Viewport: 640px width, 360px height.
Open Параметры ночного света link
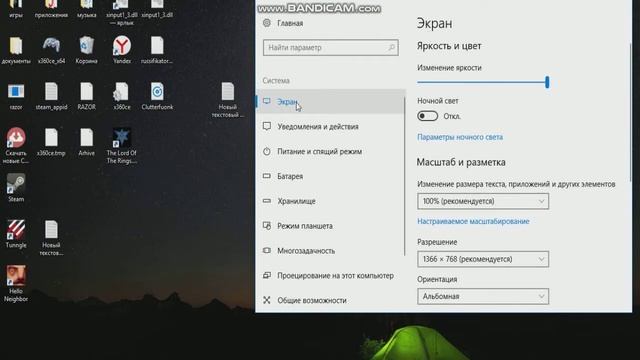(x=460, y=137)
